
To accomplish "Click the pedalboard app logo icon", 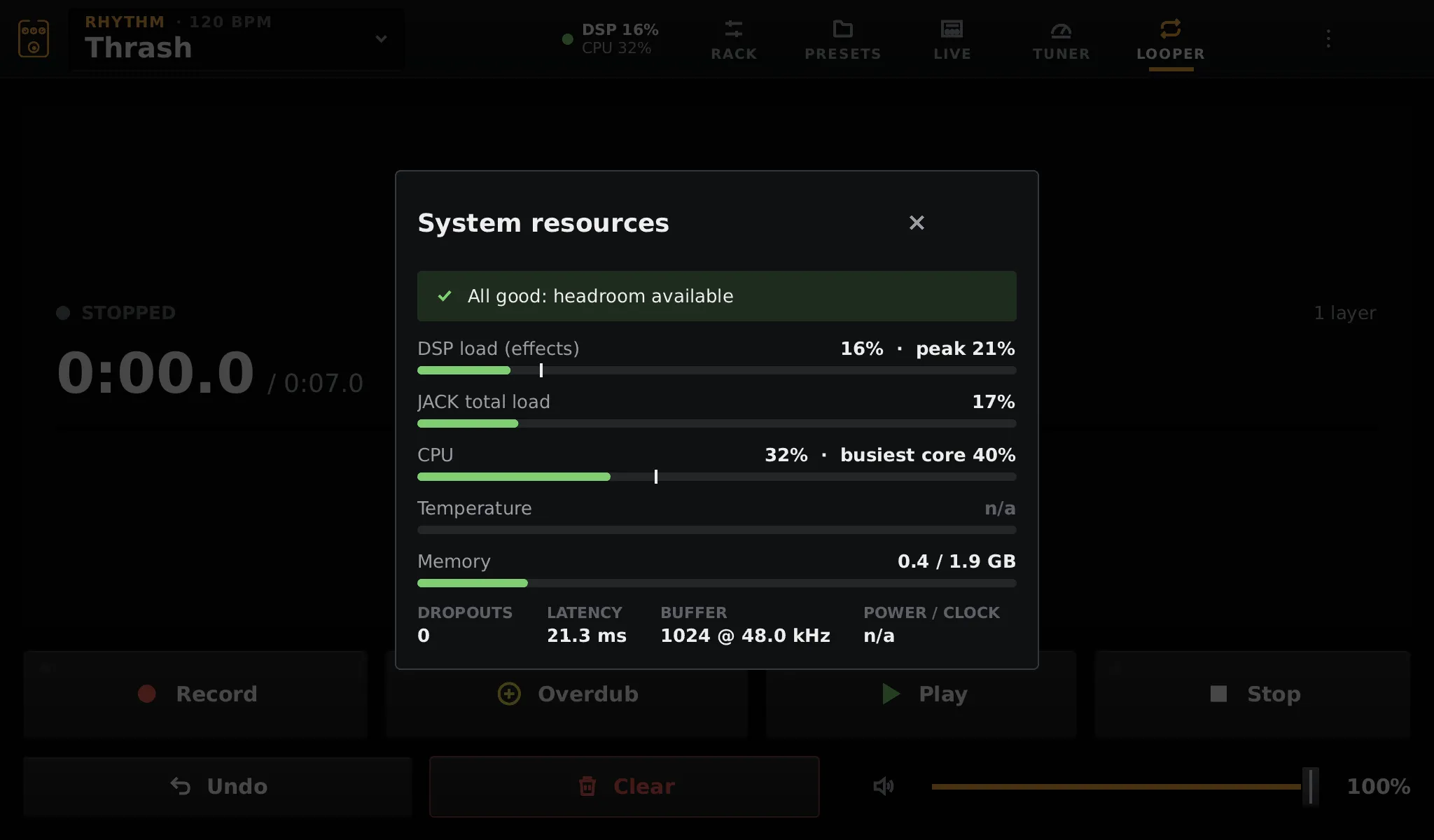I will [33, 38].
